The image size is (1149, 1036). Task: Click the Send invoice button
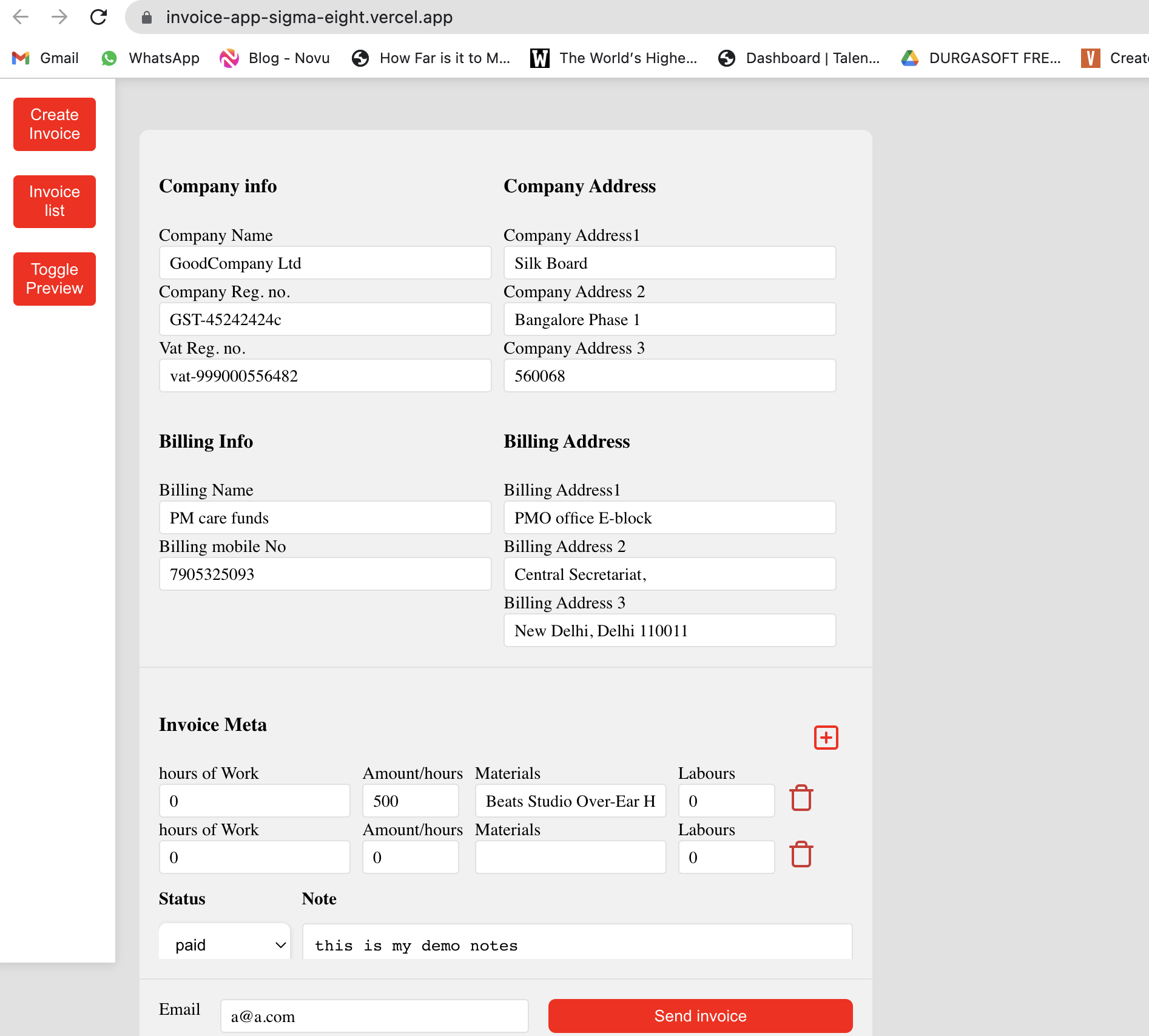click(x=699, y=1015)
